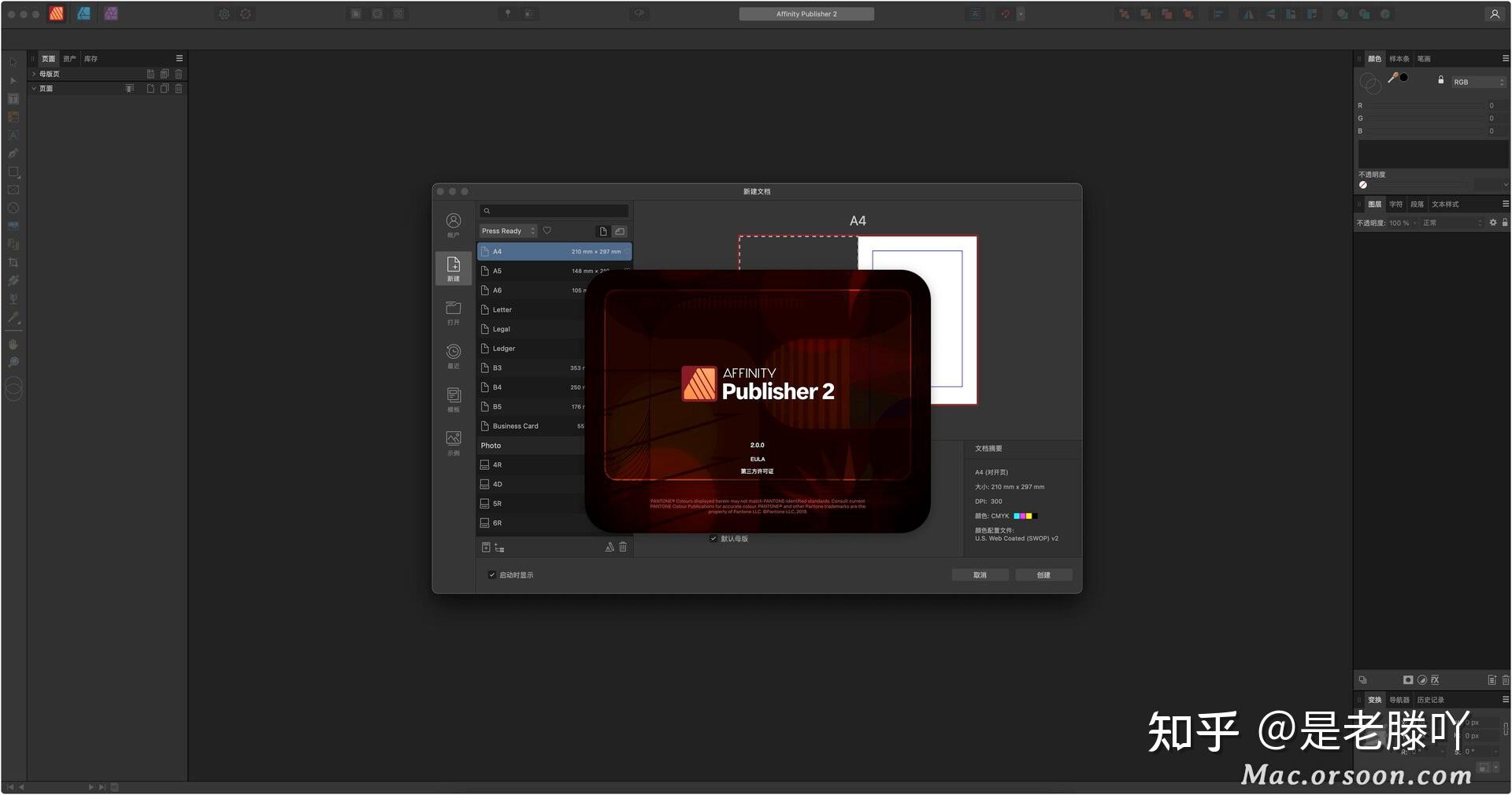Image resolution: width=1512 pixels, height=795 pixels.
Task: Expand the 母版页 tree entry
Action: point(35,73)
